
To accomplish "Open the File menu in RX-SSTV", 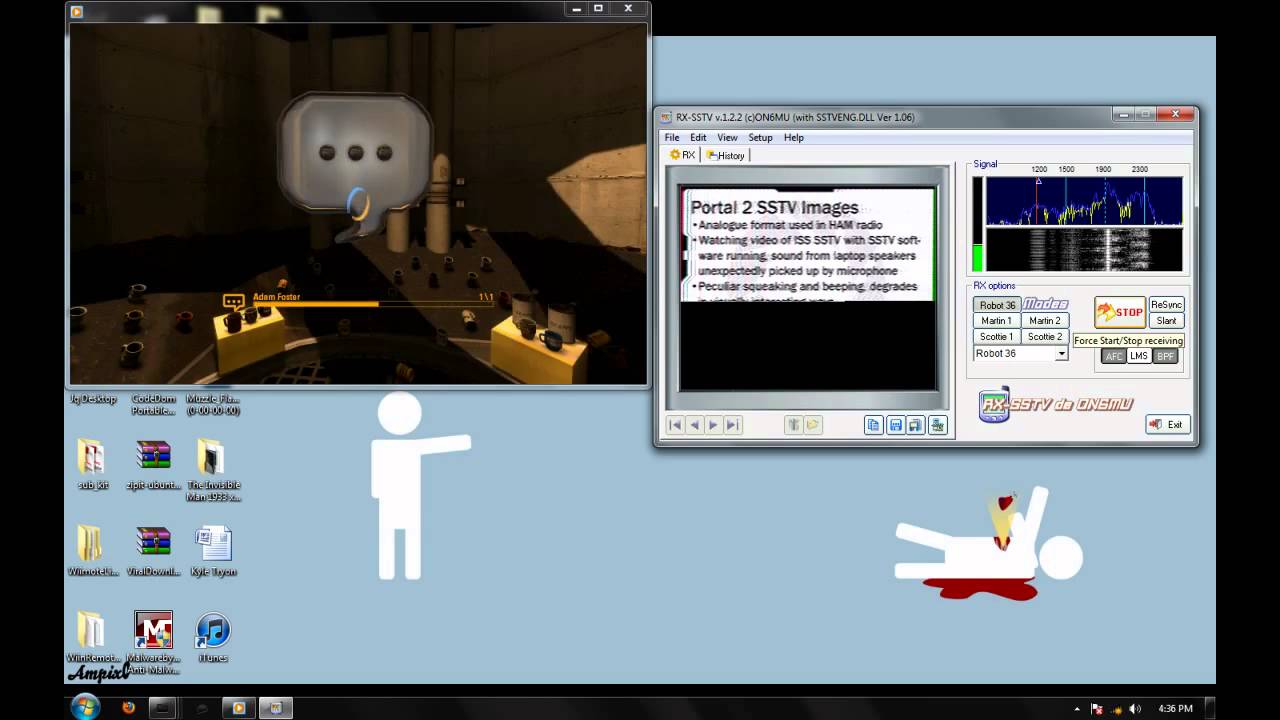I will click(x=672, y=137).
